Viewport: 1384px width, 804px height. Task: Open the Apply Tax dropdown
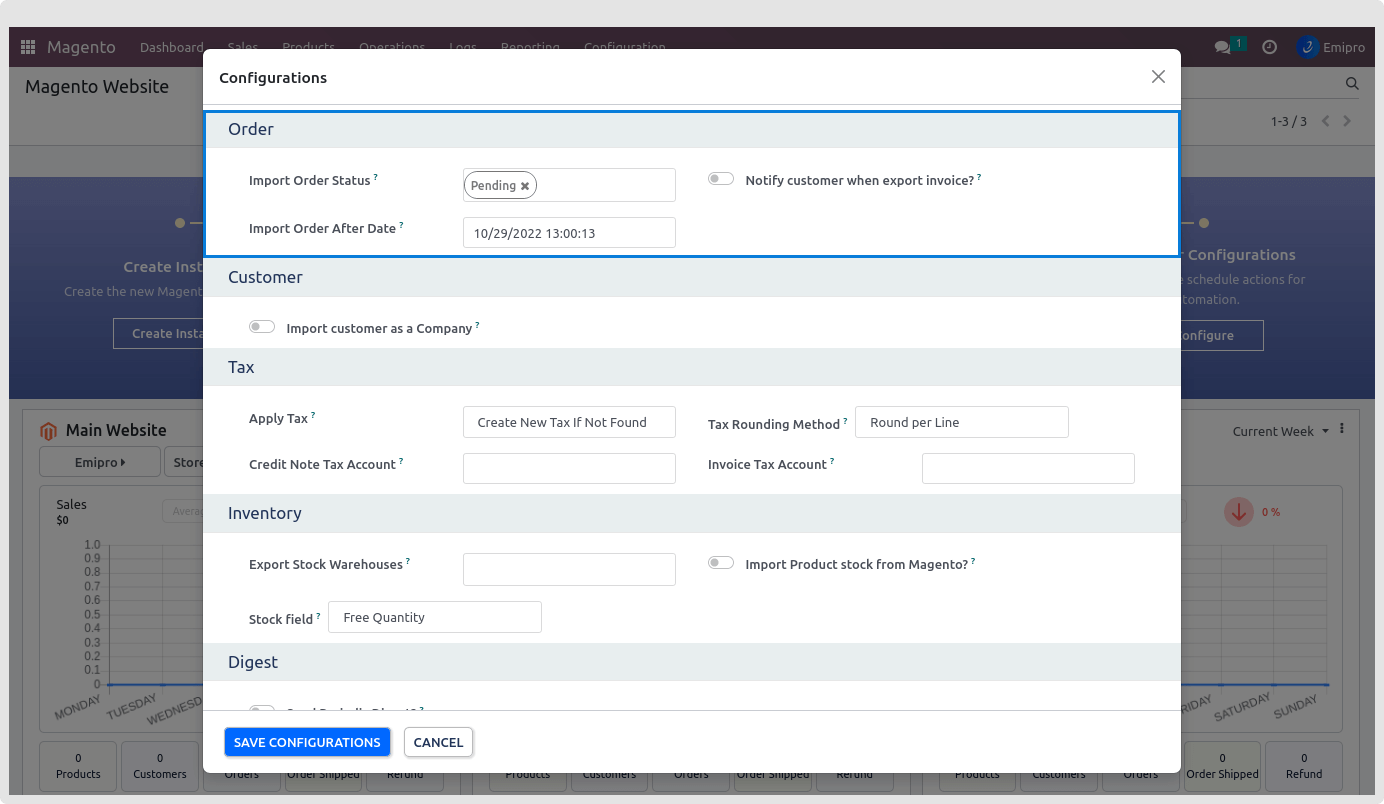[x=569, y=422]
